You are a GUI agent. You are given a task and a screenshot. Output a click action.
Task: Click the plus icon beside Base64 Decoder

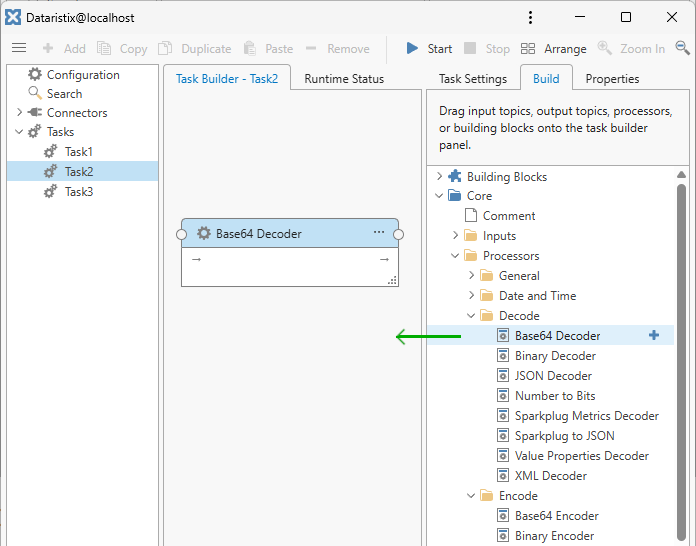tap(654, 336)
